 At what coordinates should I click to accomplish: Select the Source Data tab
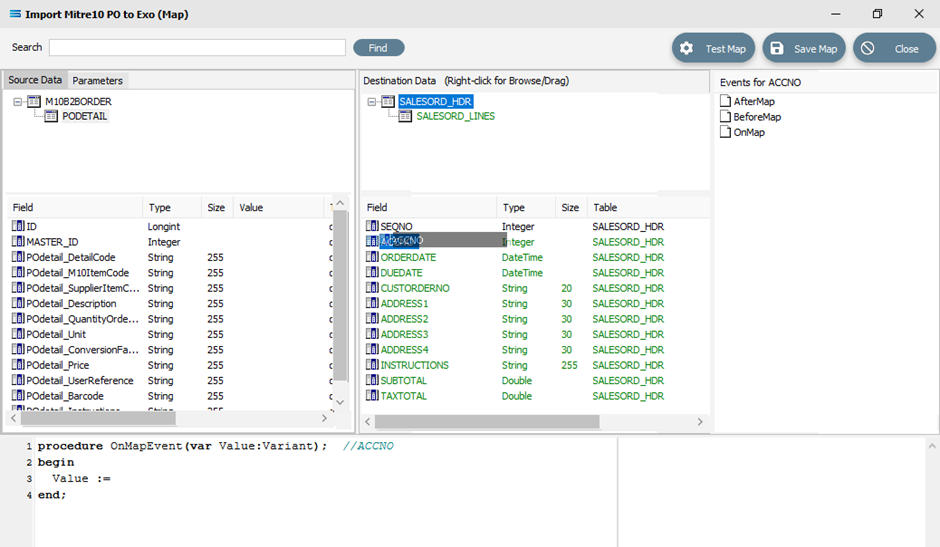pyautogui.click(x=35, y=80)
